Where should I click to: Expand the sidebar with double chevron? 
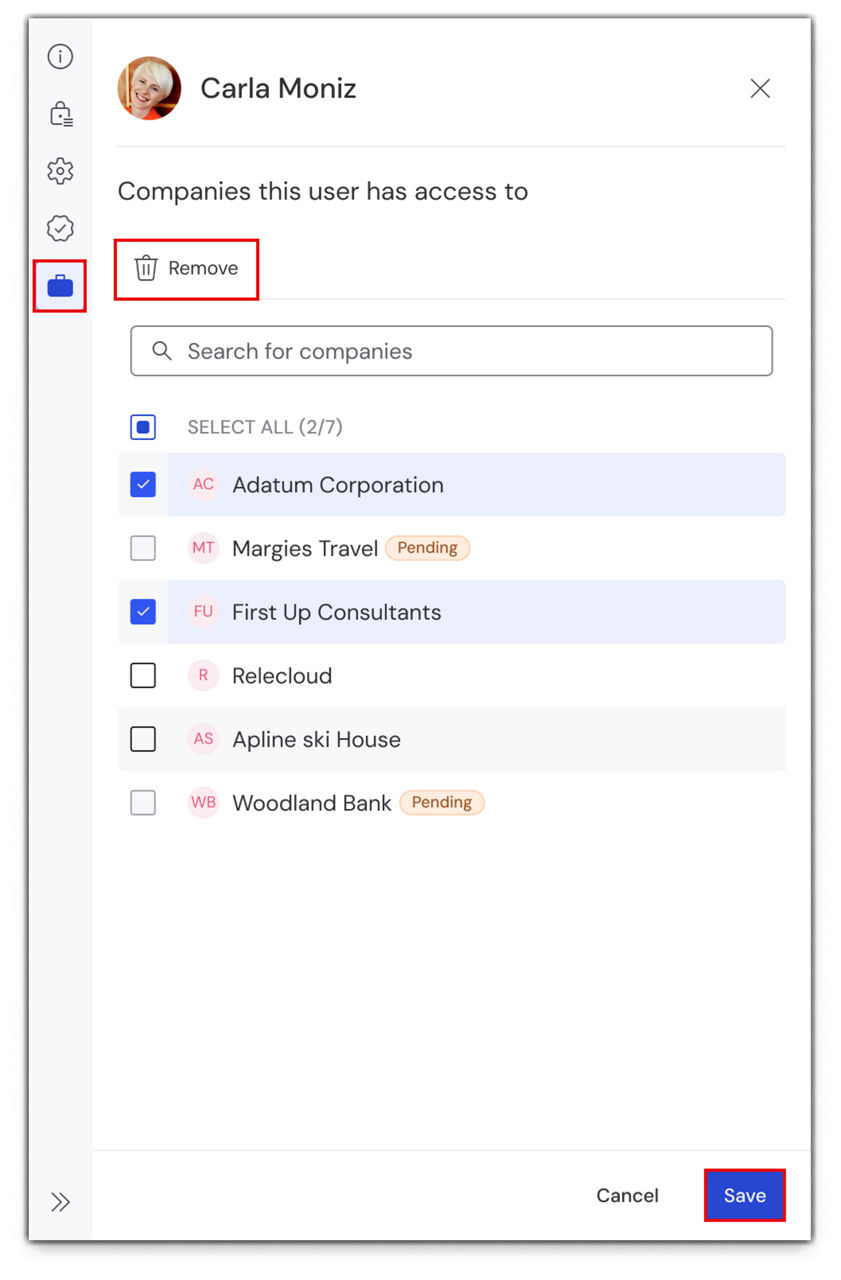point(60,1201)
